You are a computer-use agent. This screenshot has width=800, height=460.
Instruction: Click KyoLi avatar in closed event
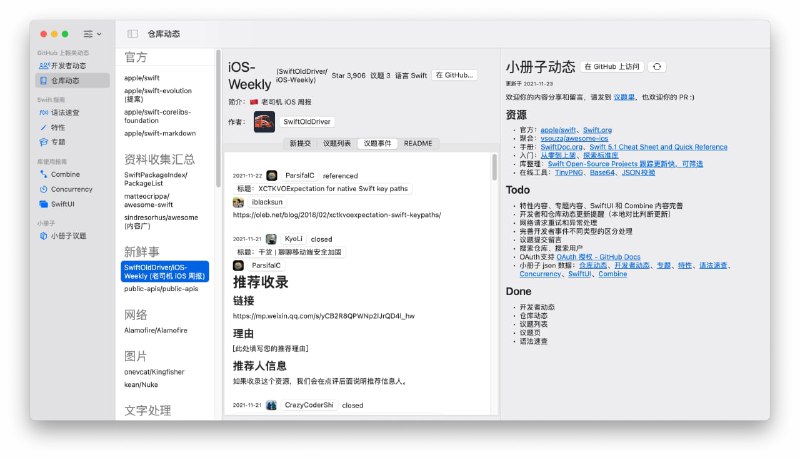click(x=271, y=239)
